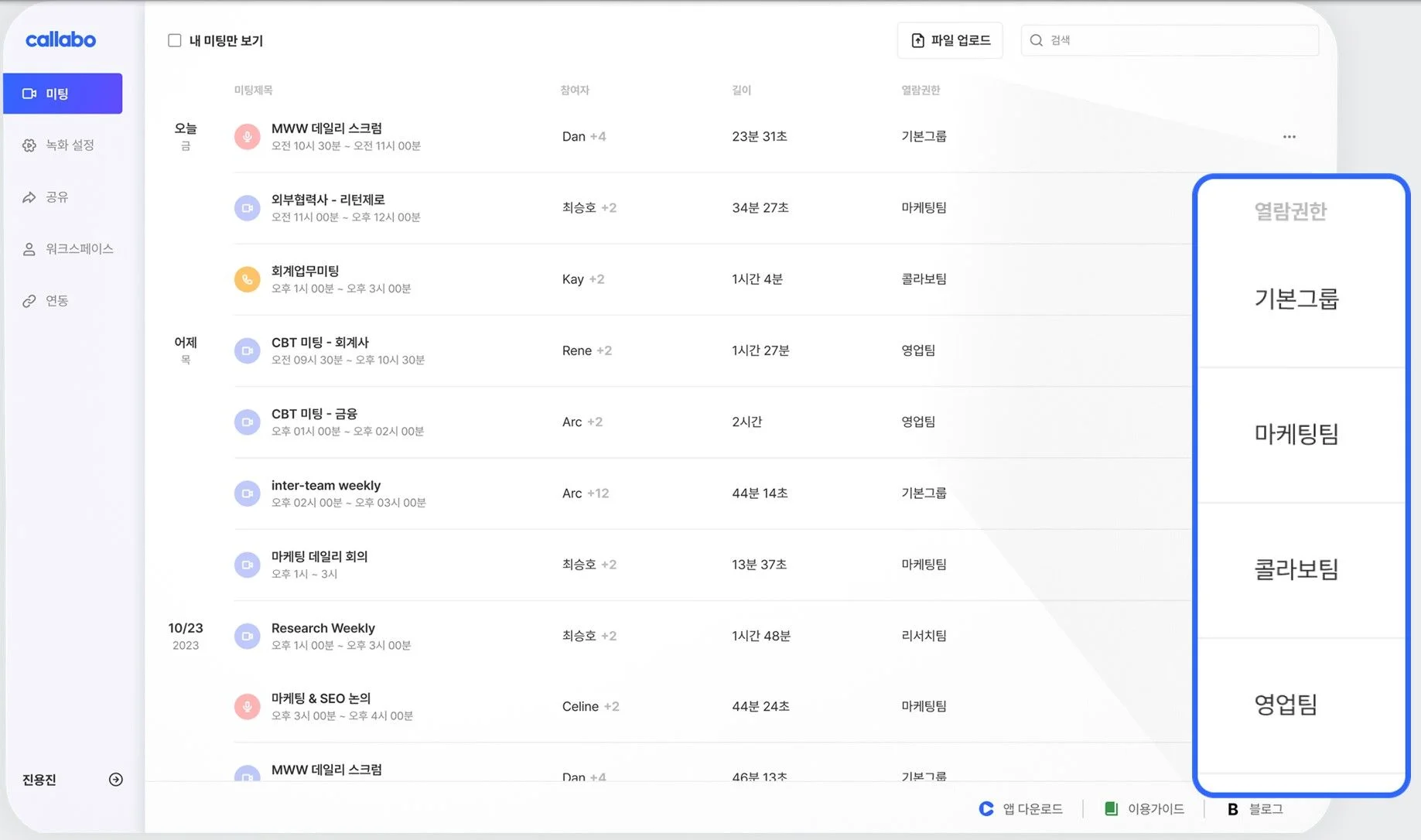Open the 미팅 tab in sidebar
Screen dimensions: 1421x840
click(x=62, y=94)
